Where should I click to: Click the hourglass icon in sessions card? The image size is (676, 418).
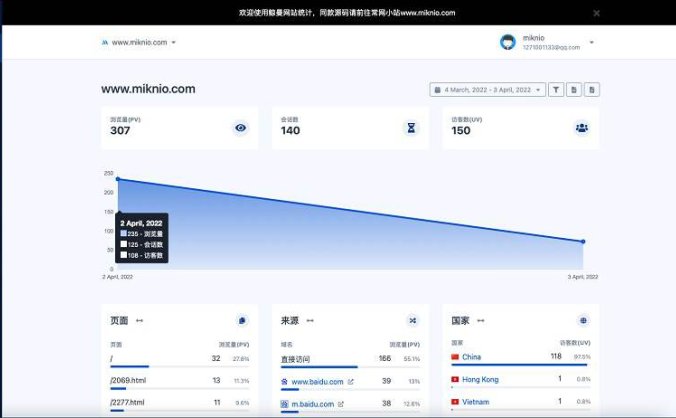(x=410, y=128)
